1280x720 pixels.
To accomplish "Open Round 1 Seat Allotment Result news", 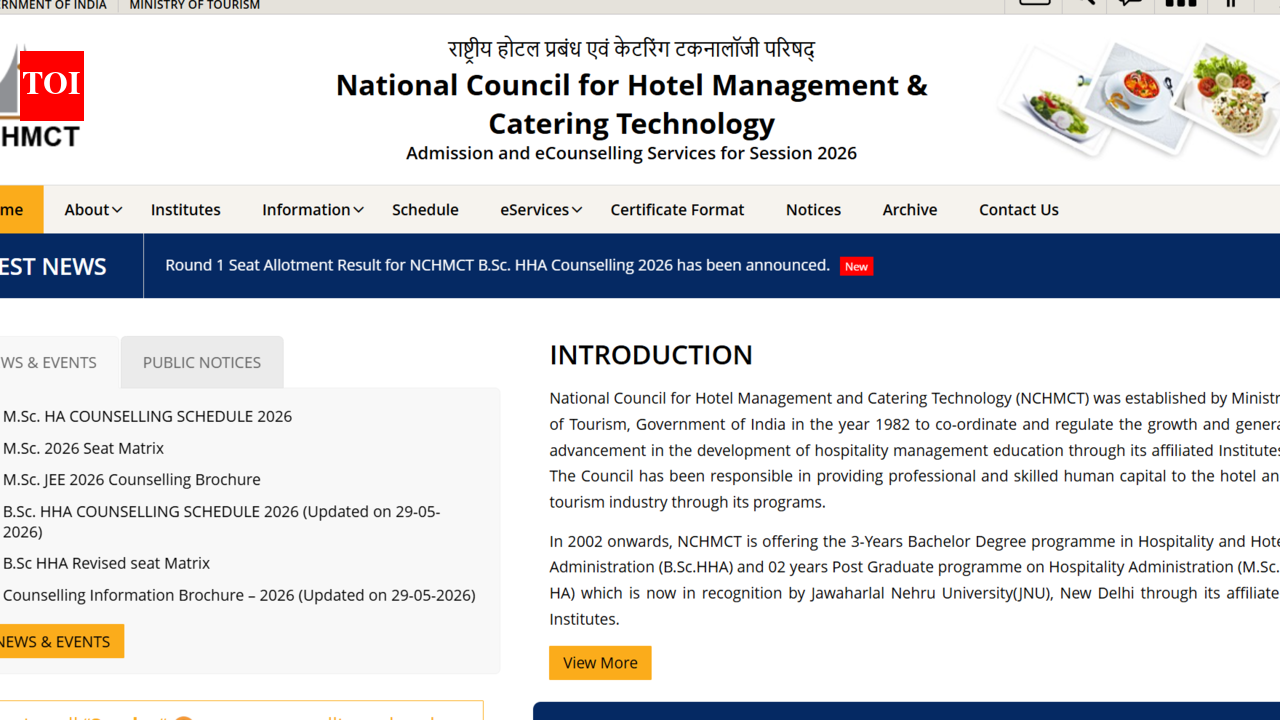I will (x=497, y=265).
